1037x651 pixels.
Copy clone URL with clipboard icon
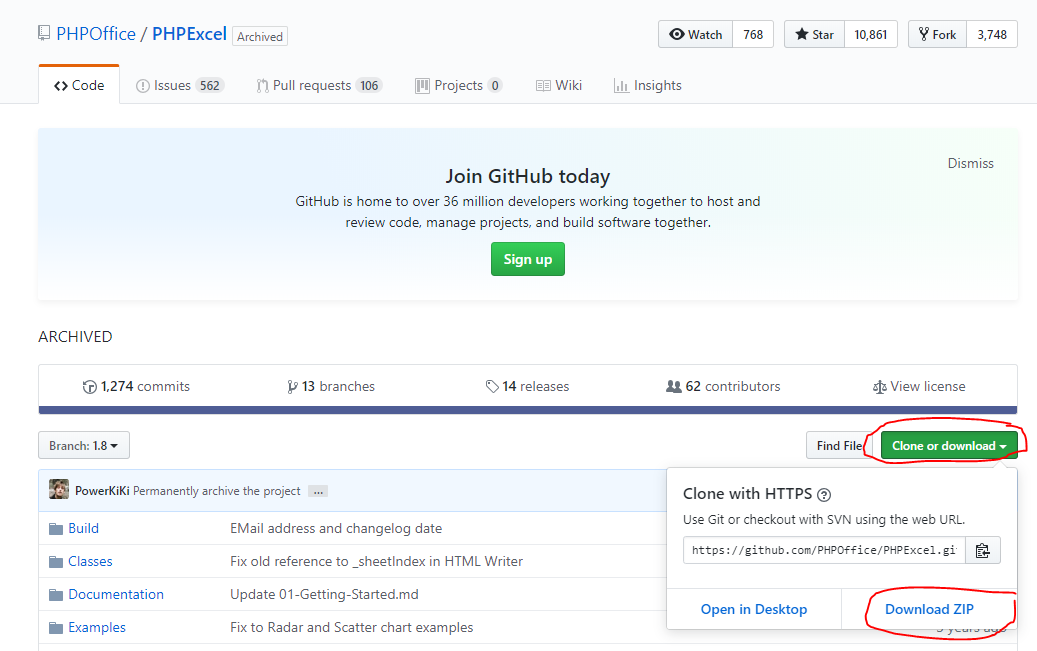[x=983, y=550]
